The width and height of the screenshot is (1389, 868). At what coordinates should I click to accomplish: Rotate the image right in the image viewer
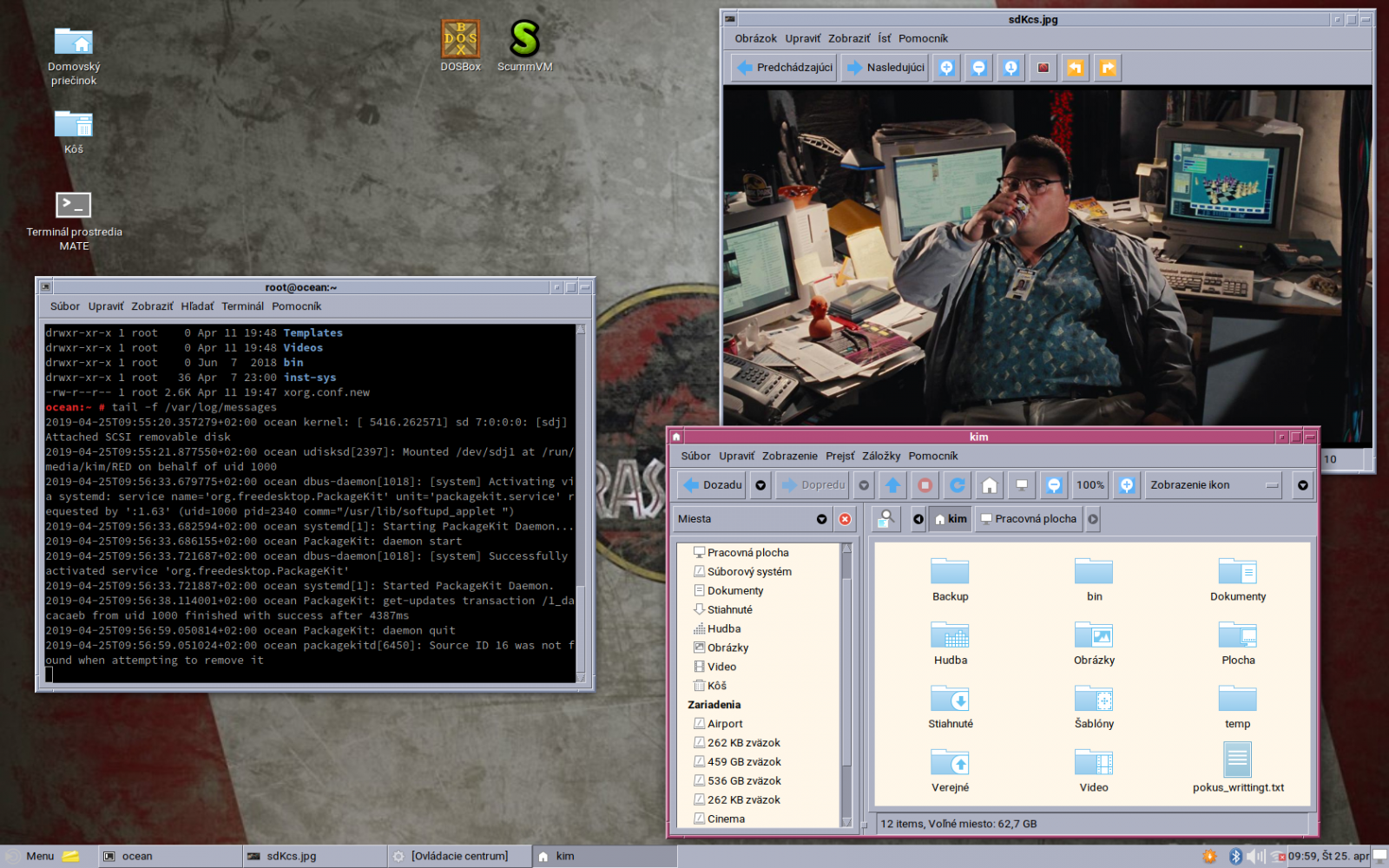[1109, 67]
